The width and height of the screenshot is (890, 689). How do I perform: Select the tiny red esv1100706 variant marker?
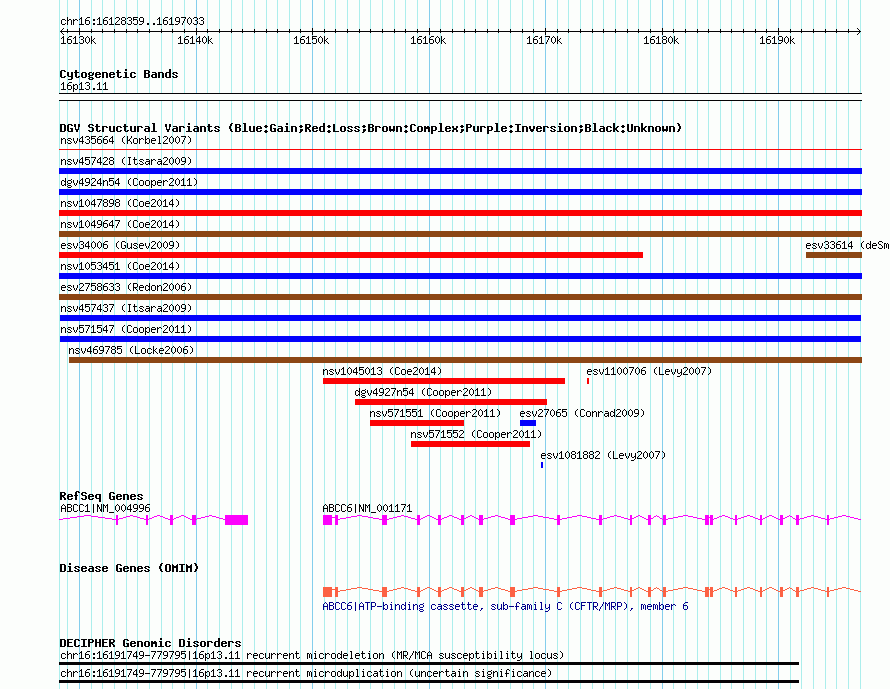[x=588, y=381]
